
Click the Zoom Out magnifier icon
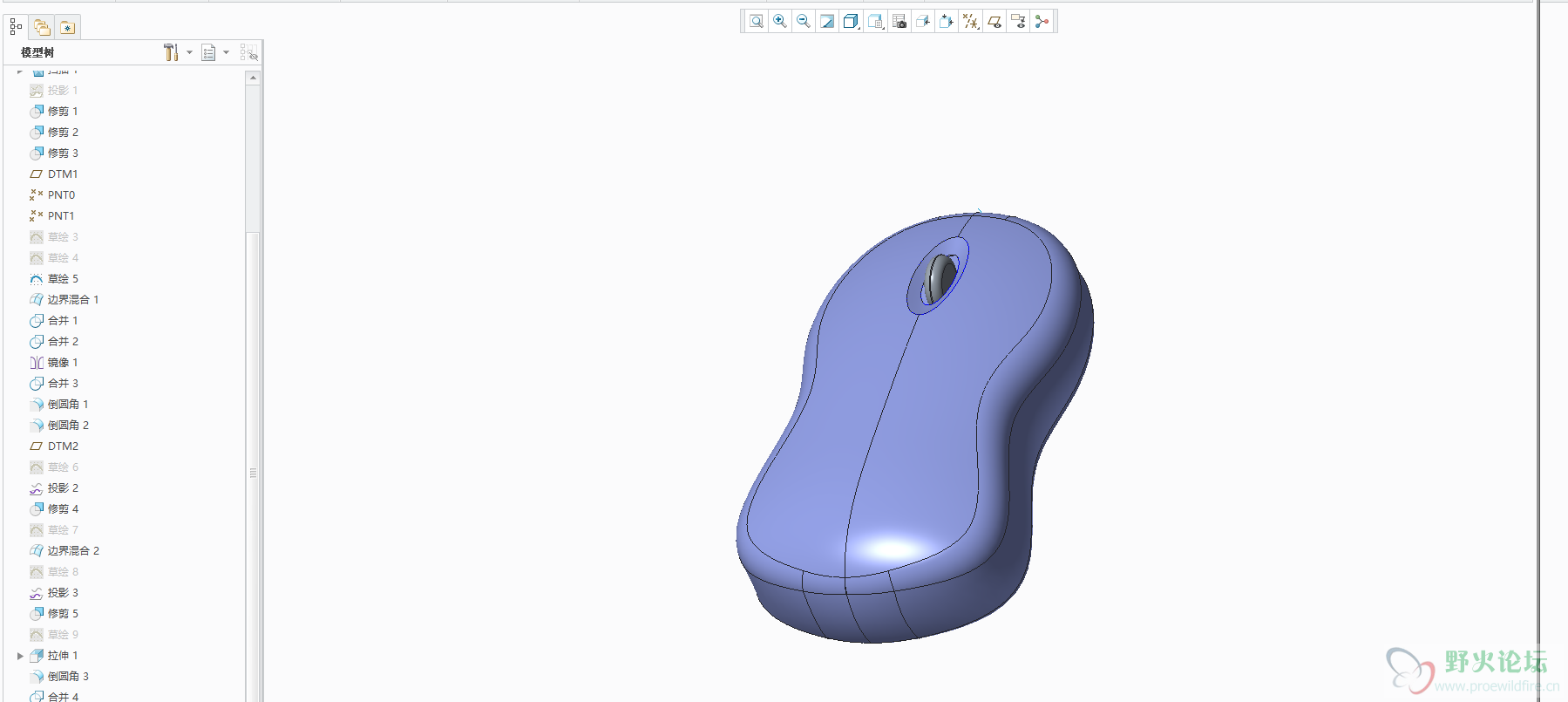click(x=804, y=22)
